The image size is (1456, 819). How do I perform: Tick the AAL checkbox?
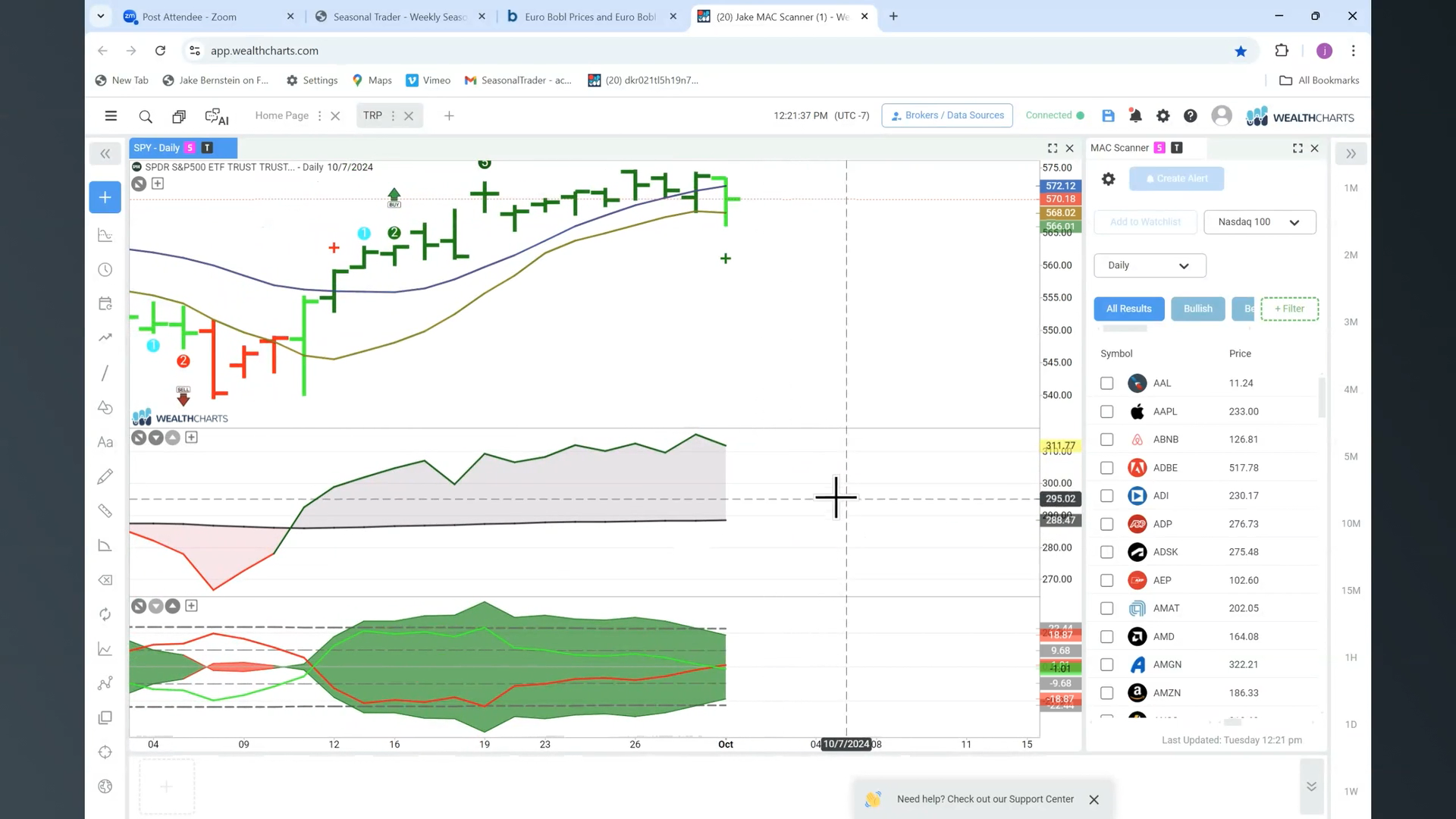(1106, 384)
